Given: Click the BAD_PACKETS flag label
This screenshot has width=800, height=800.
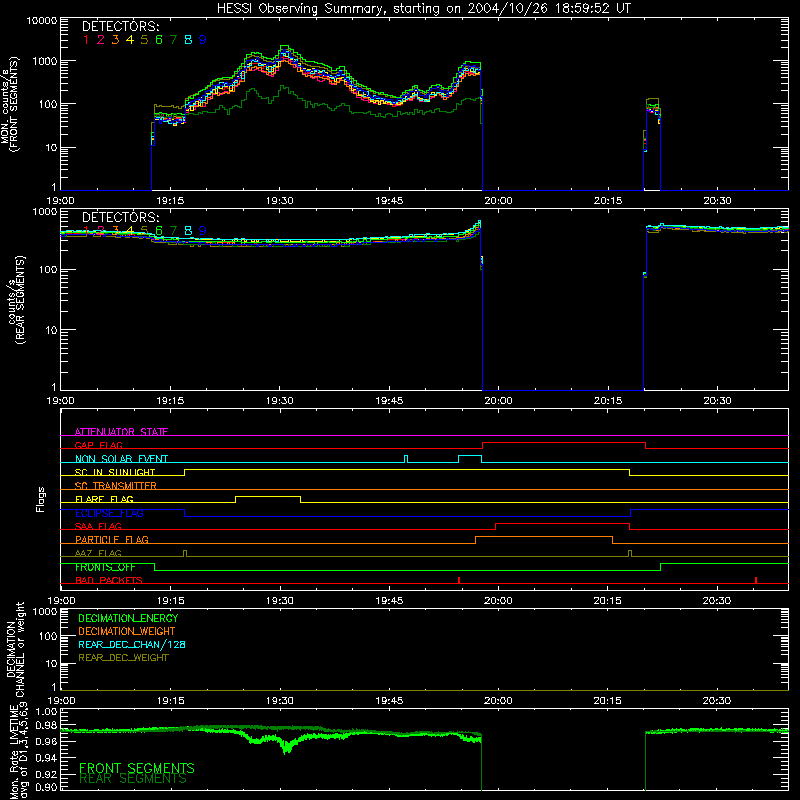Looking at the screenshot, I should tap(109, 580).
